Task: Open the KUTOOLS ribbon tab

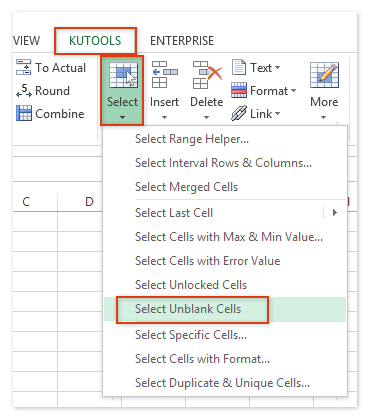Action: 95,41
